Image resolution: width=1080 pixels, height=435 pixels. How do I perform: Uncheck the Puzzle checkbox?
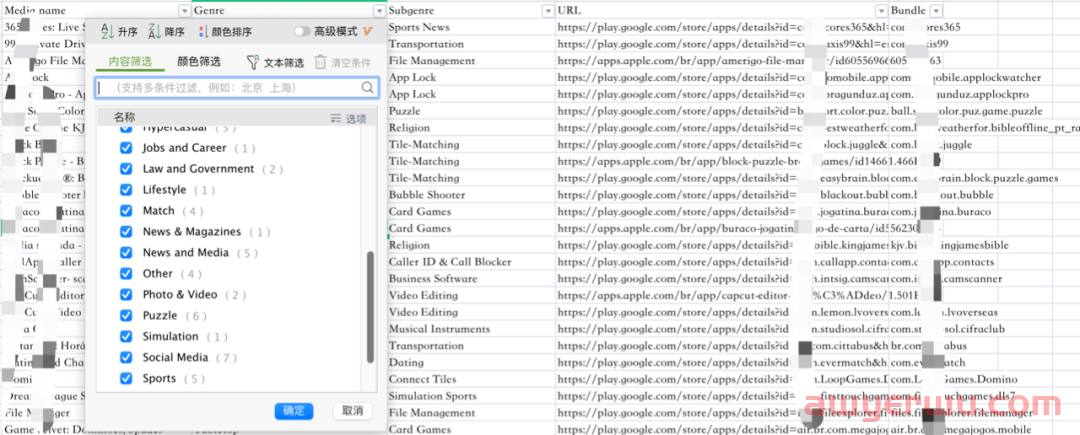(126, 315)
